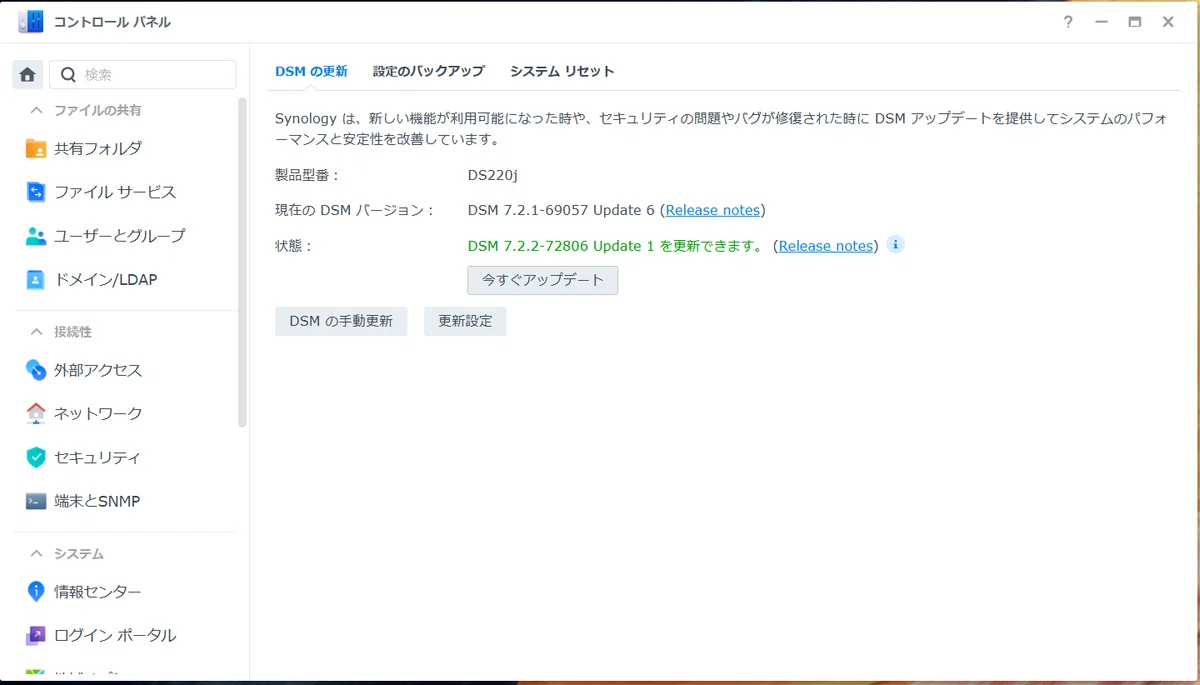
Task: Switch to システム リセット tab
Action: (562, 71)
